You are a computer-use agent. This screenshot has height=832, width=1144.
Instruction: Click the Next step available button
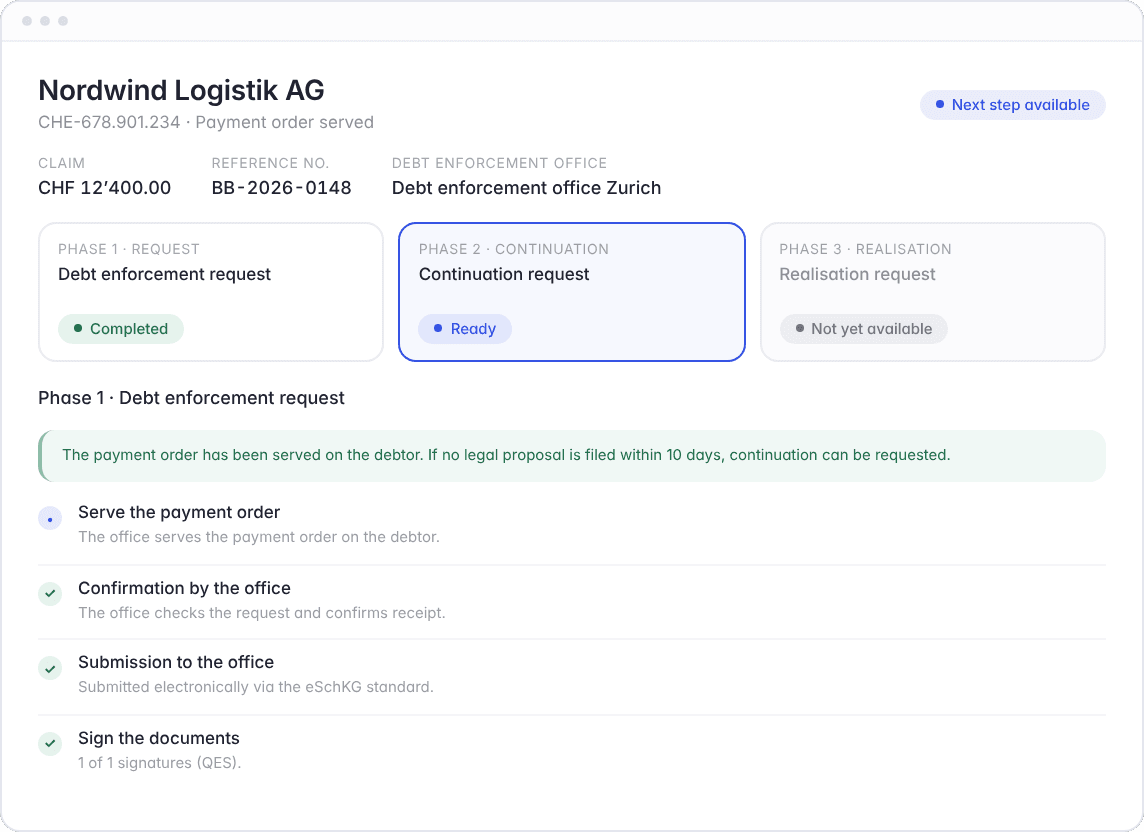point(1013,104)
